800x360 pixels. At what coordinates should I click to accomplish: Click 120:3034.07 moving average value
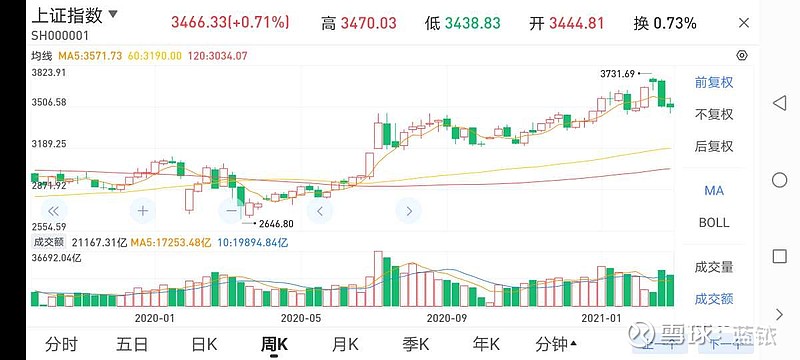218,56
